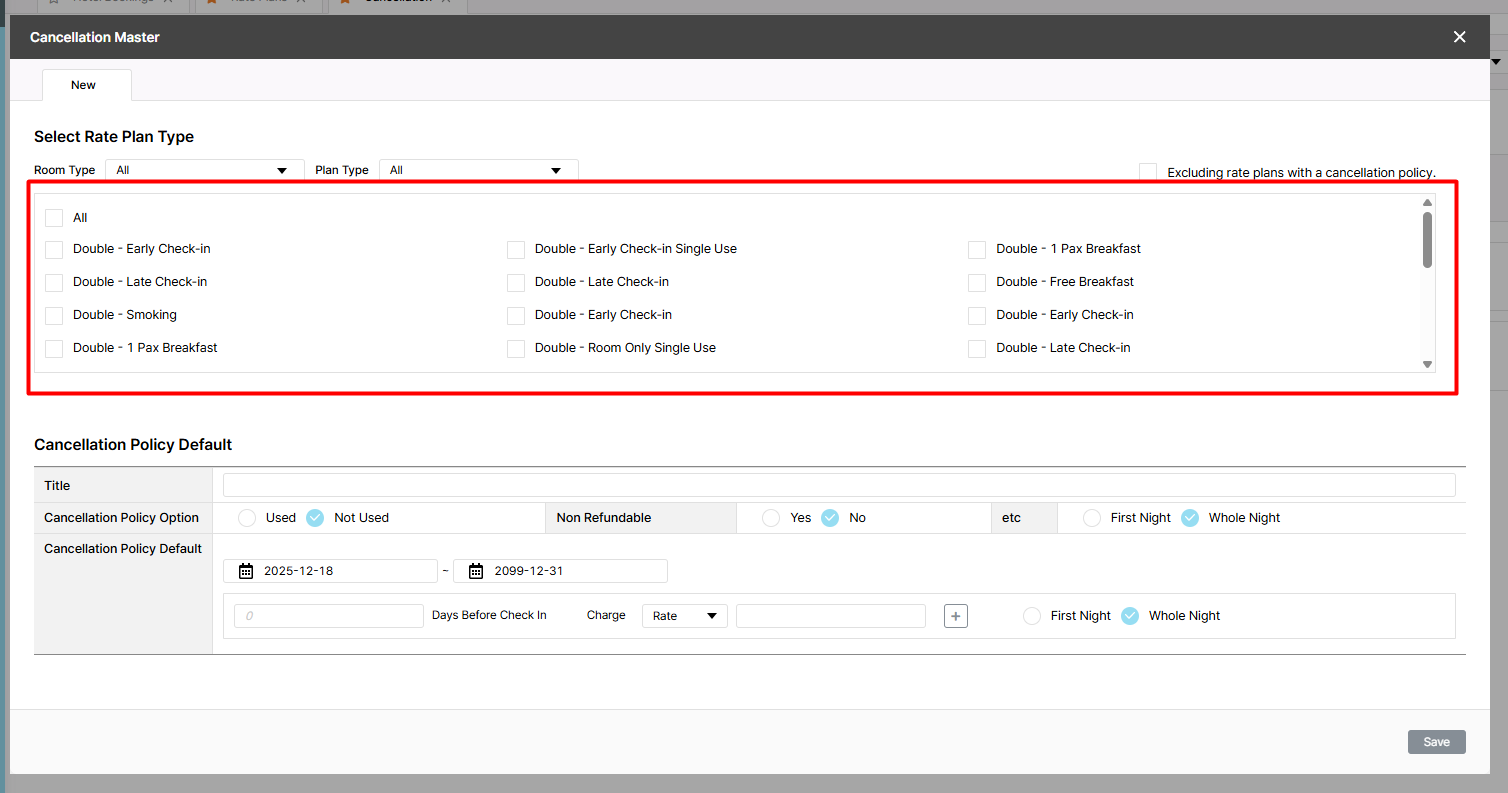
Task: Check the All rate plans checkbox
Action: tap(54, 218)
